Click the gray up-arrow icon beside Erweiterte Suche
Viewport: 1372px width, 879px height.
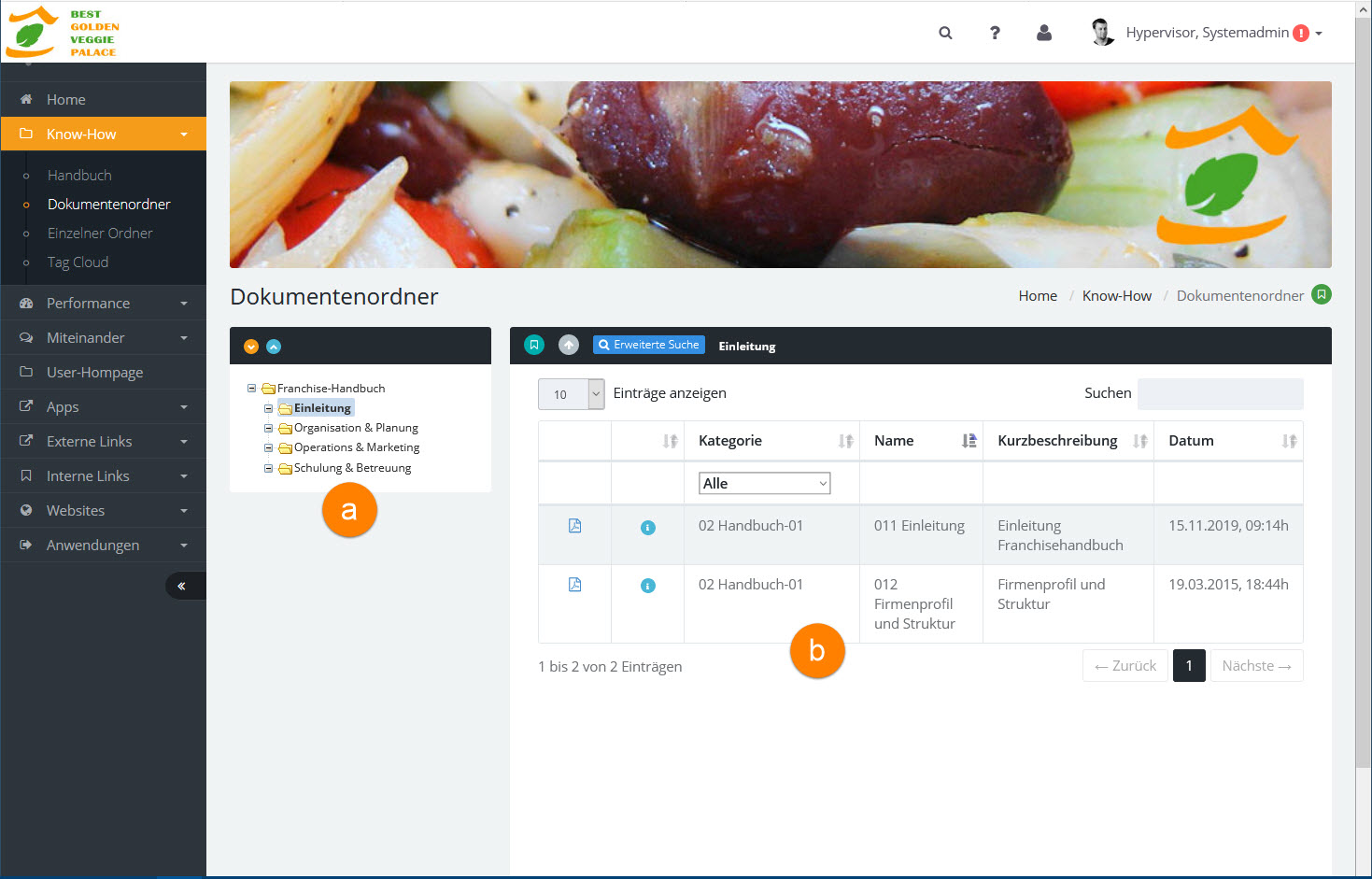click(x=568, y=345)
